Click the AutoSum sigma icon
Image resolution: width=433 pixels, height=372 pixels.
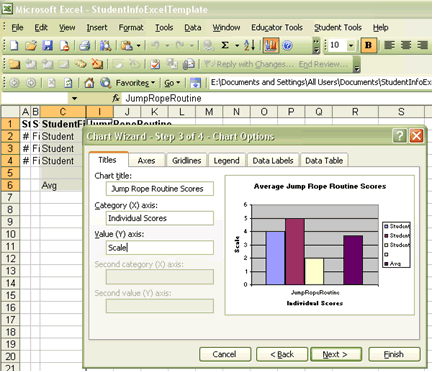point(225,45)
